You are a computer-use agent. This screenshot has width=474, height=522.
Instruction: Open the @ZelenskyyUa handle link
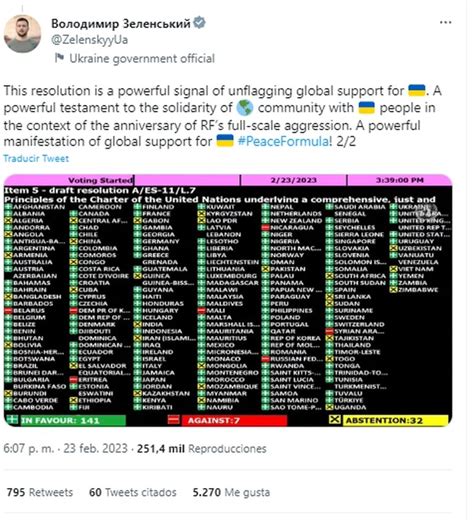(89, 40)
